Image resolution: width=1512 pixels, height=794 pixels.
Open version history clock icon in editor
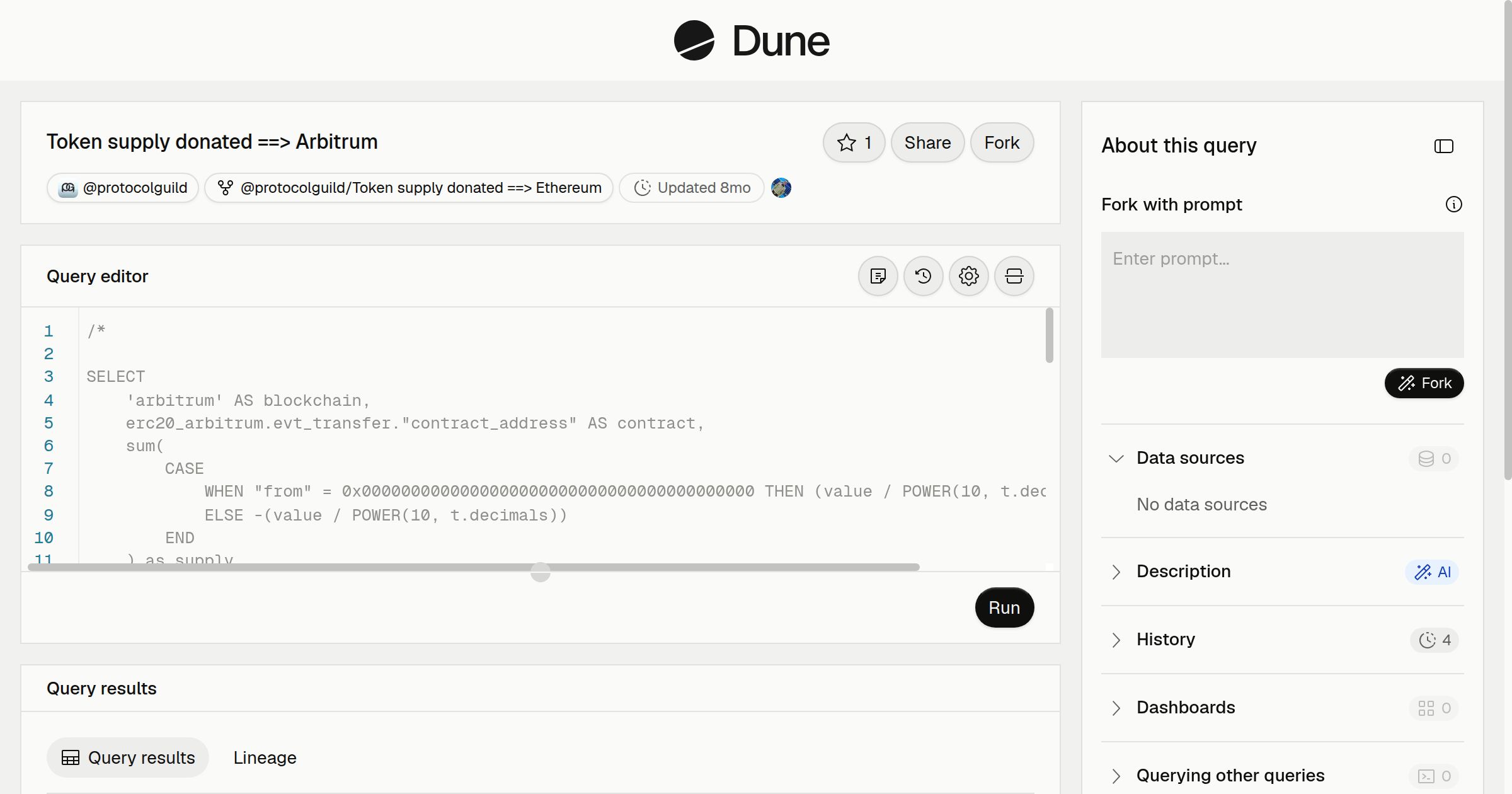pos(923,276)
